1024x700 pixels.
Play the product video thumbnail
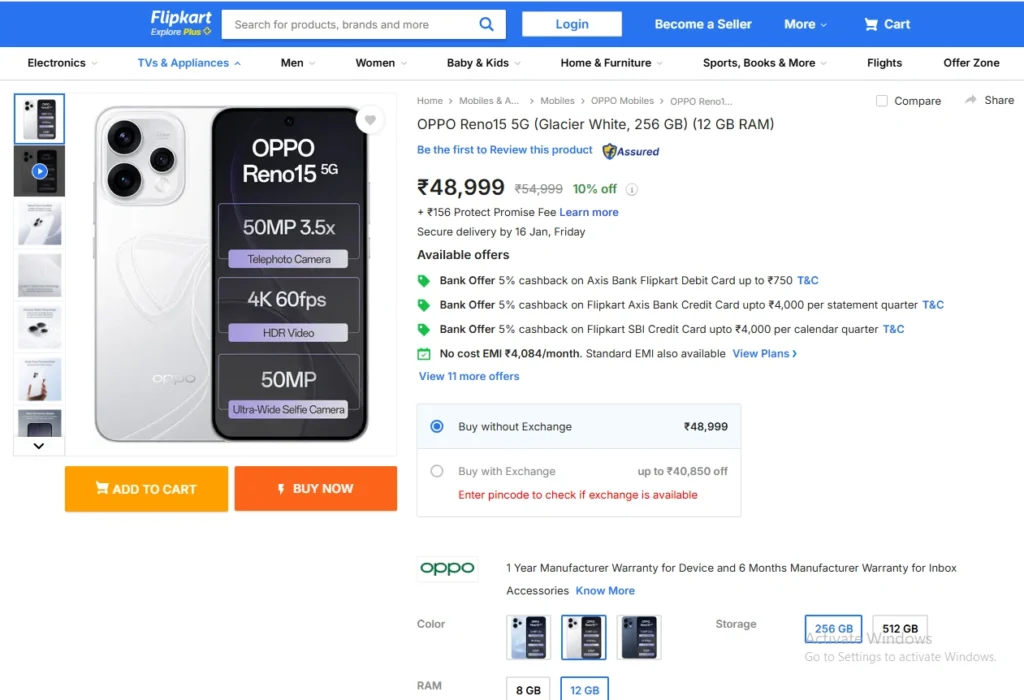pos(39,171)
